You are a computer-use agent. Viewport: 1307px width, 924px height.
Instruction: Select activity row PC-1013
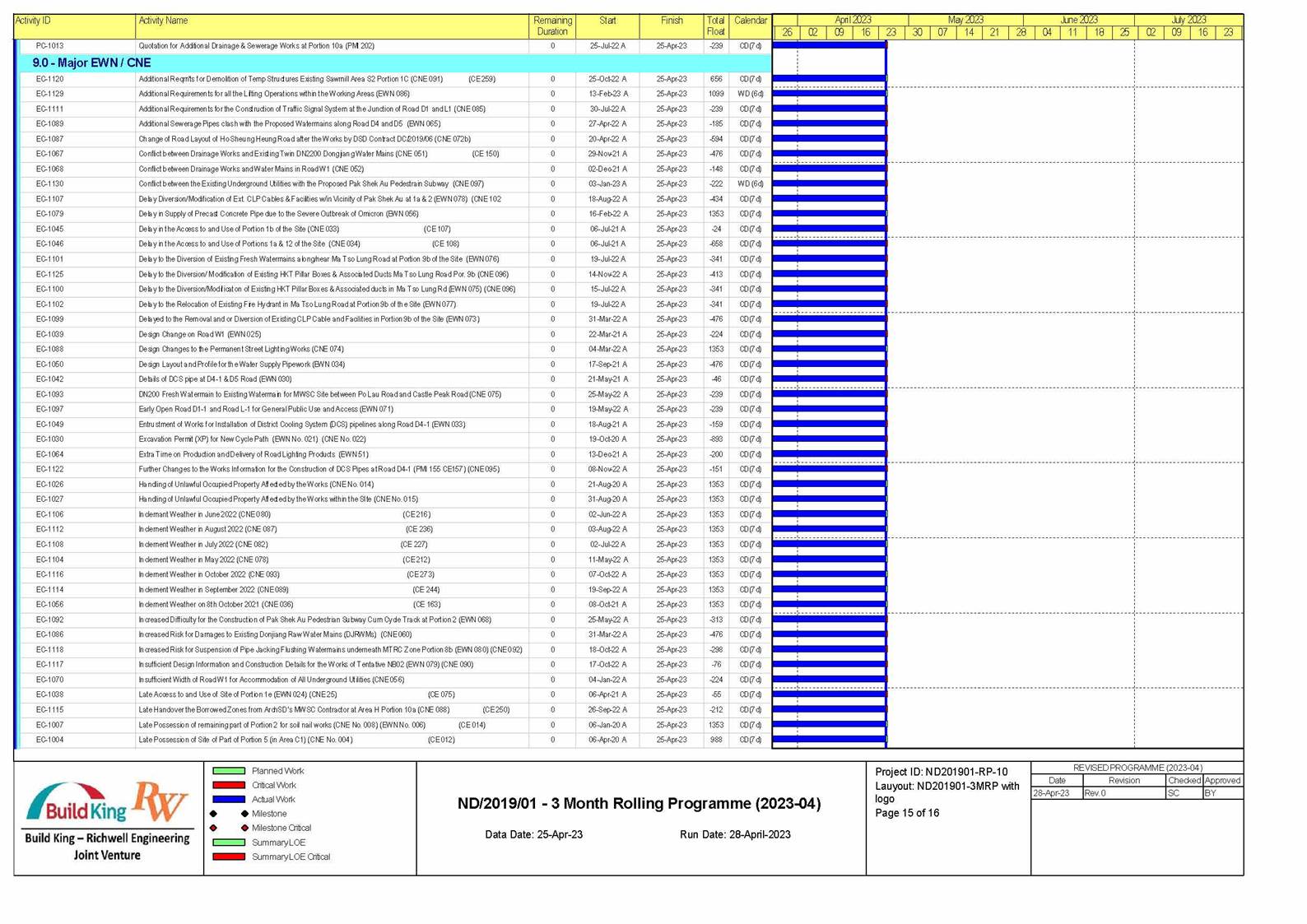pos(394,46)
